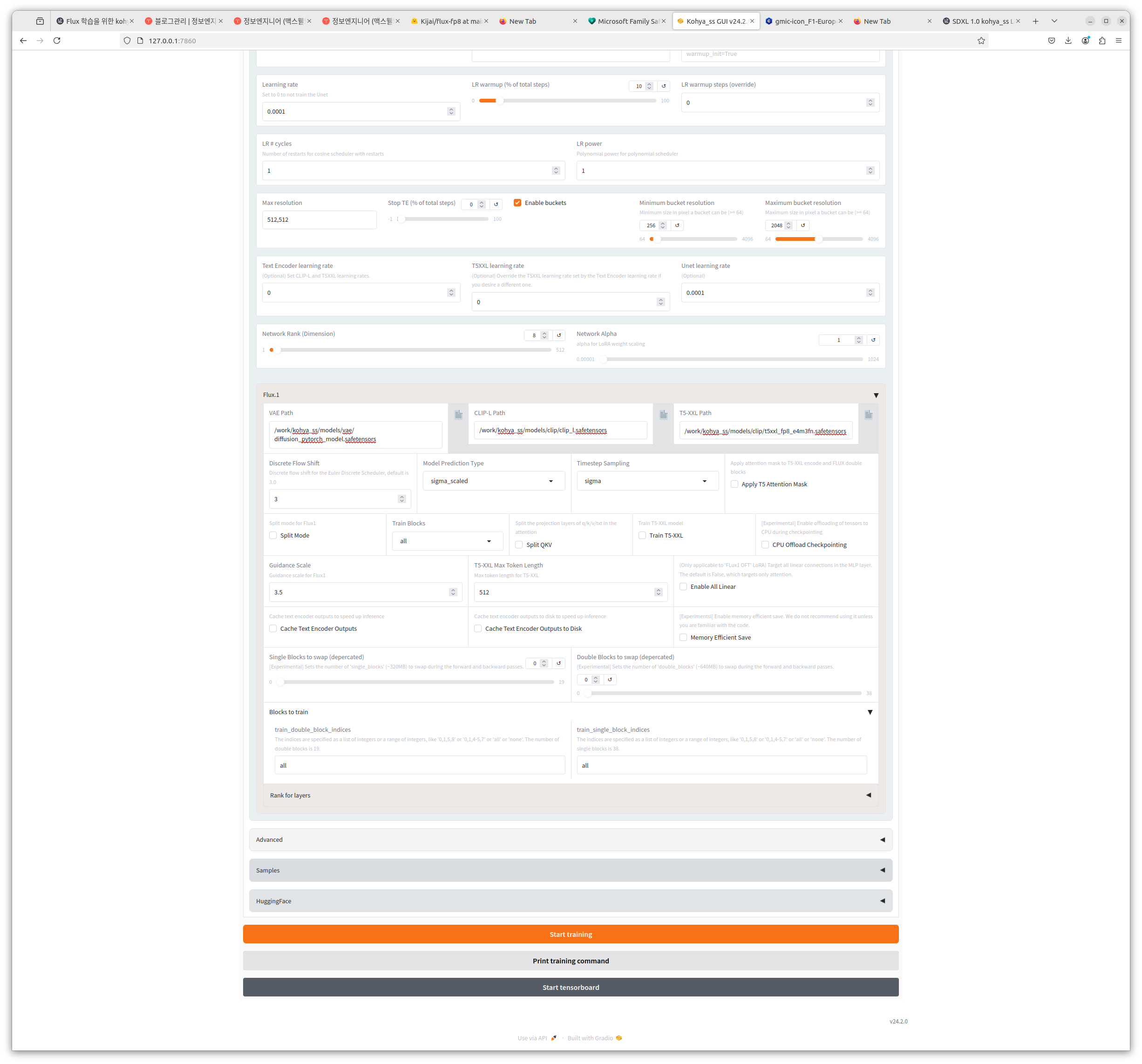This screenshot has height=1064, width=1142.
Task: Click Print training command button
Action: (571, 961)
